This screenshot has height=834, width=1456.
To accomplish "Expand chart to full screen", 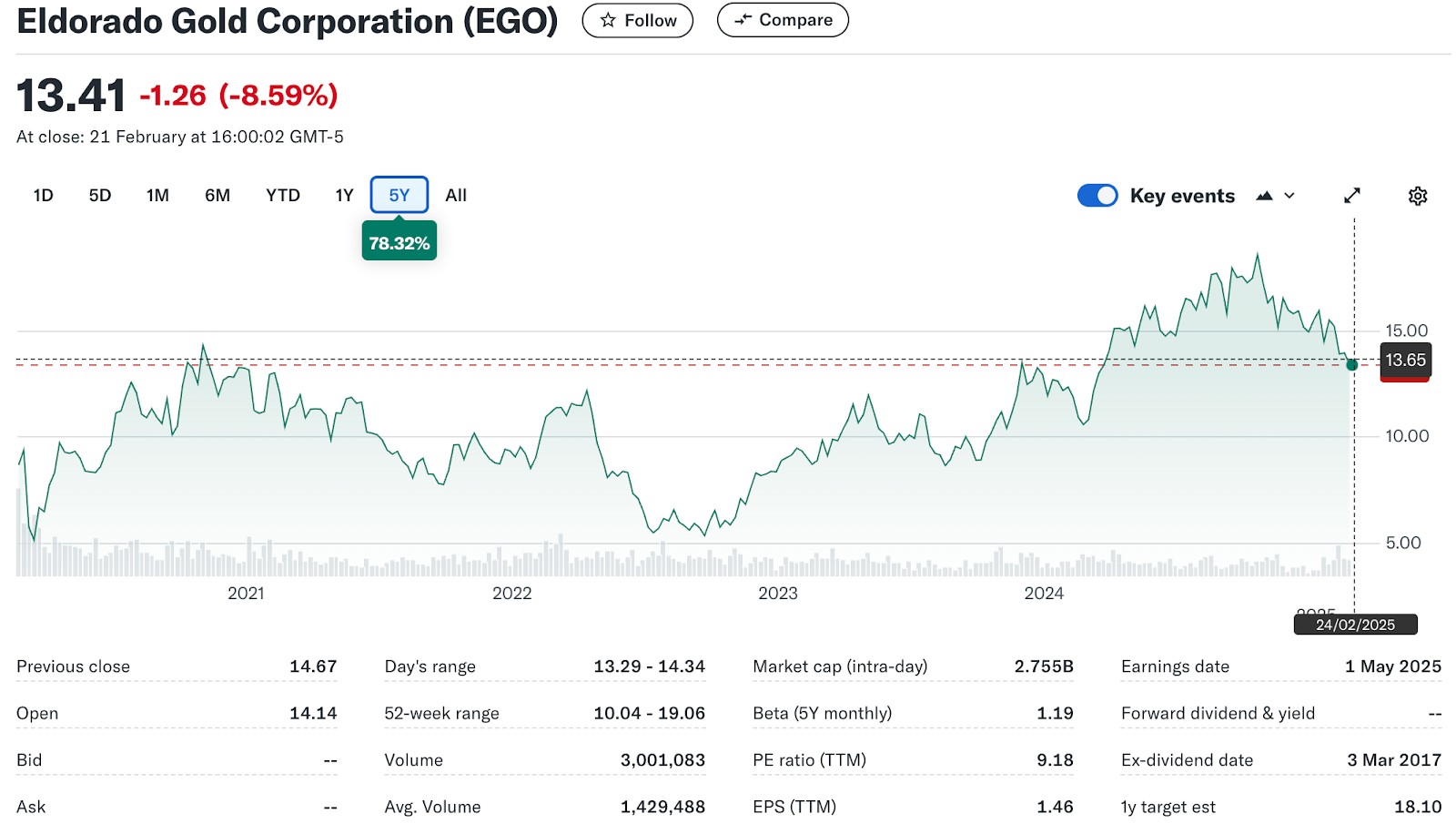I will click(x=1352, y=196).
